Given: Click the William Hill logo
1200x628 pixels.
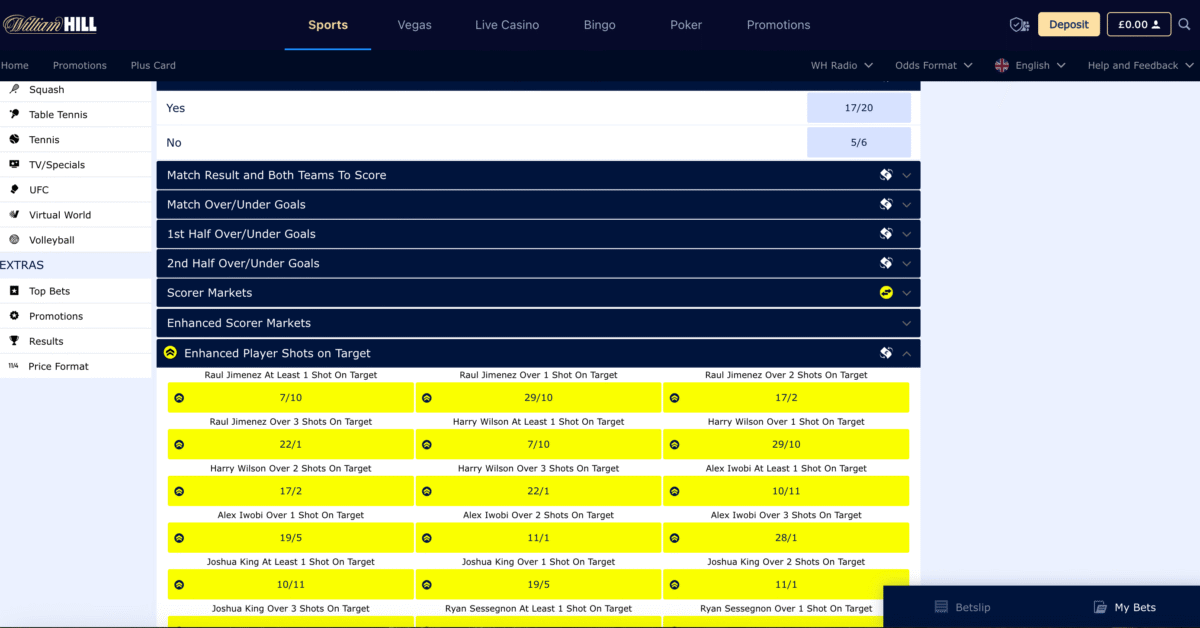Looking at the screenshot, I should [49, 24].
